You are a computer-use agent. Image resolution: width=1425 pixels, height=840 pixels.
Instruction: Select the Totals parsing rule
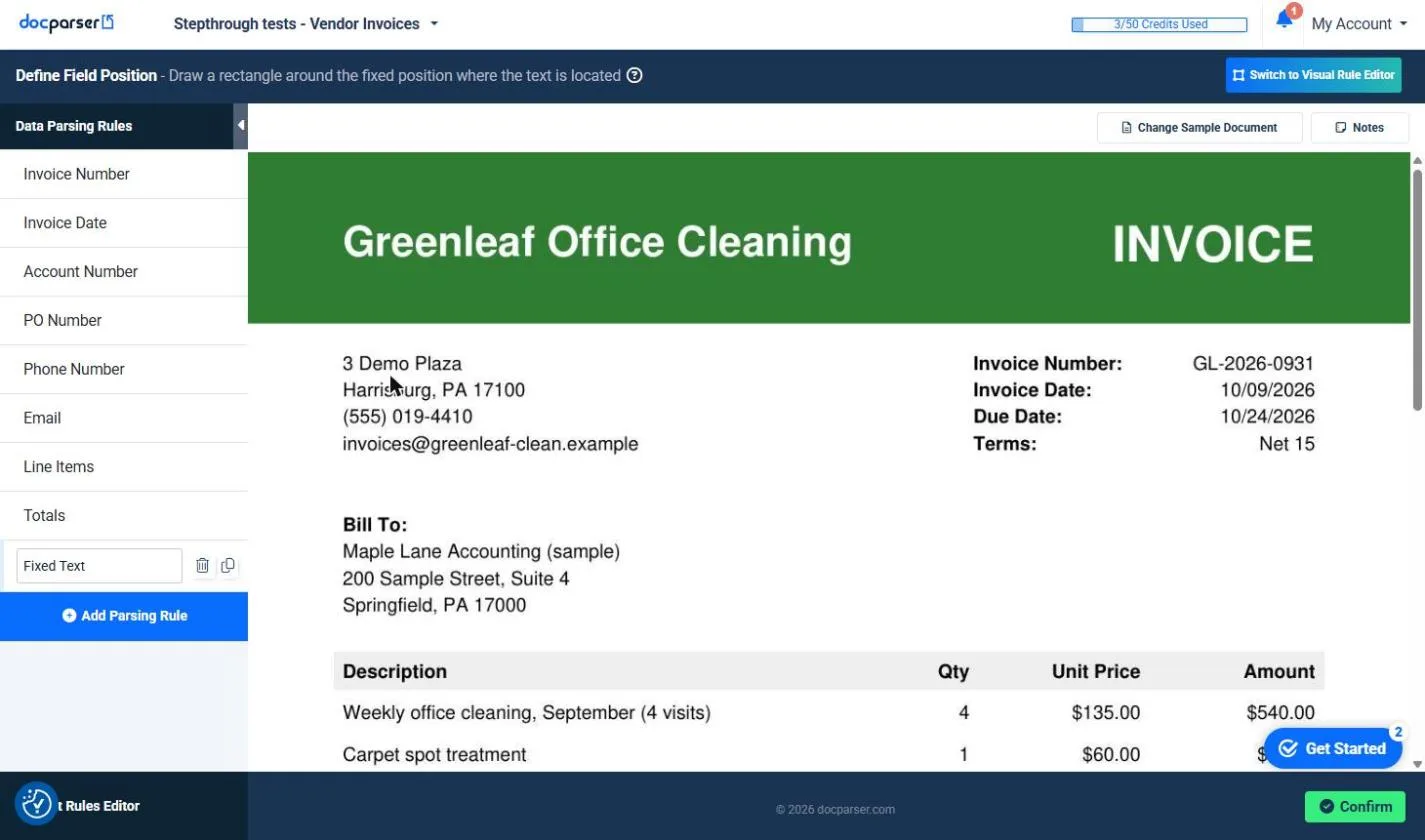click(124, 516)
